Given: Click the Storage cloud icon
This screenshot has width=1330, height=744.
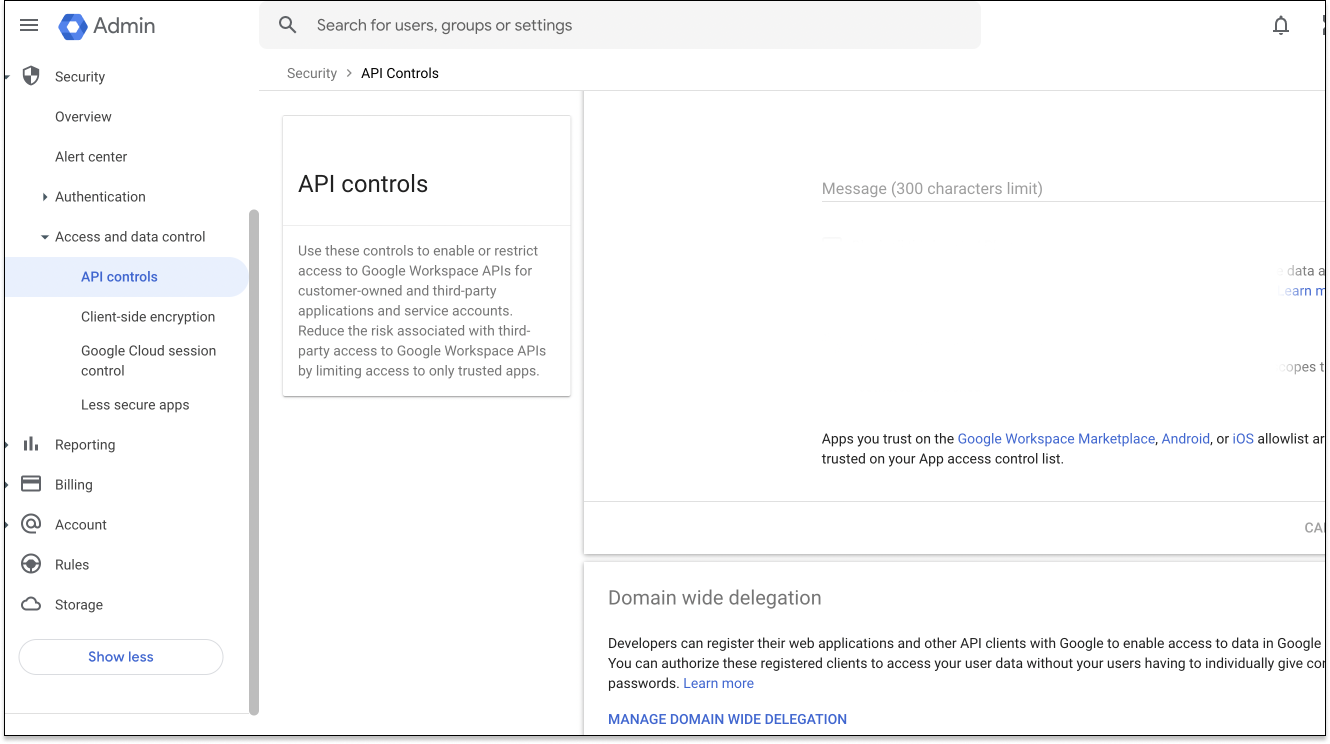Looking at the screenshot, I should 30,604.
